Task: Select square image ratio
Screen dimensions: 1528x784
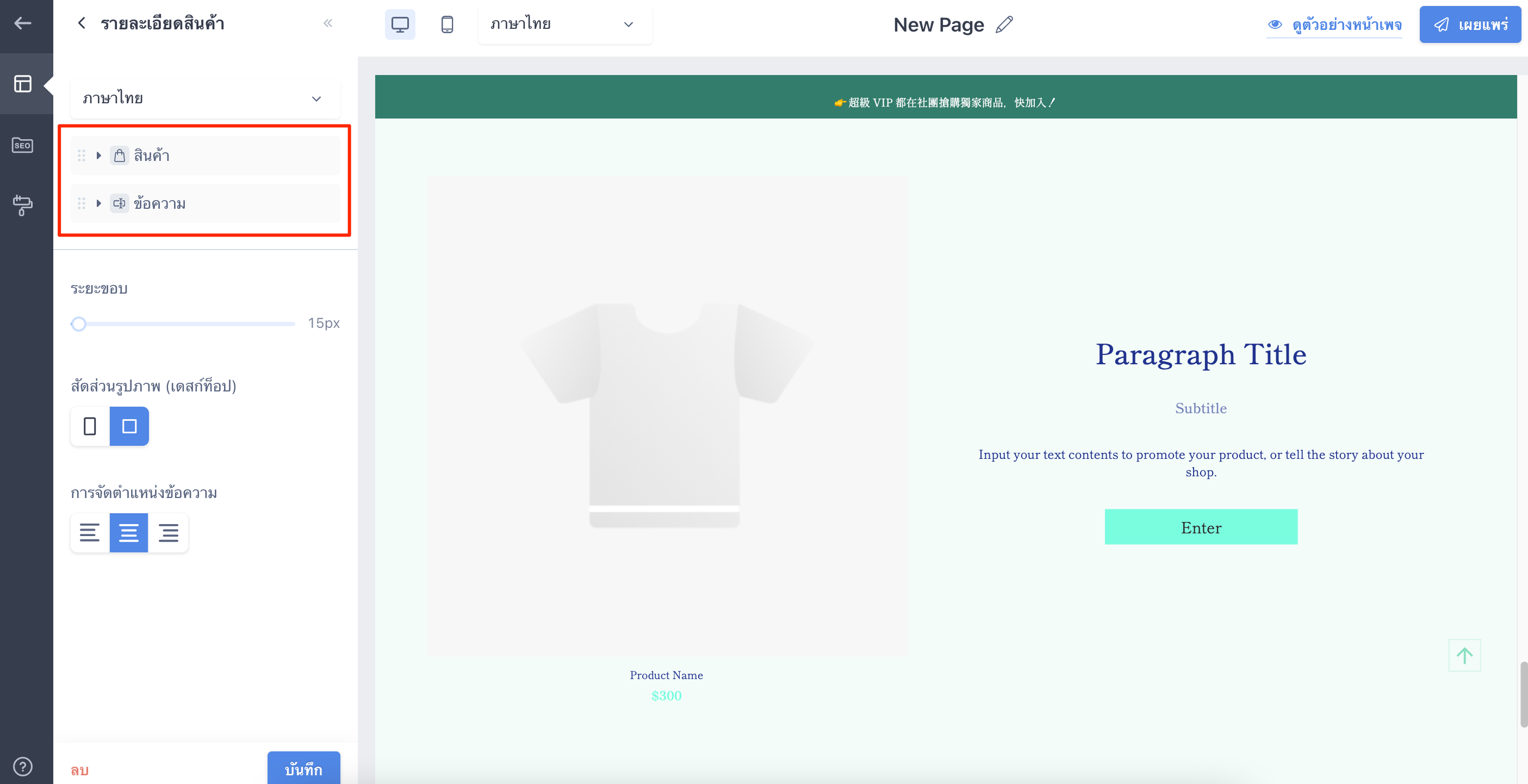Action: point(129,426)
